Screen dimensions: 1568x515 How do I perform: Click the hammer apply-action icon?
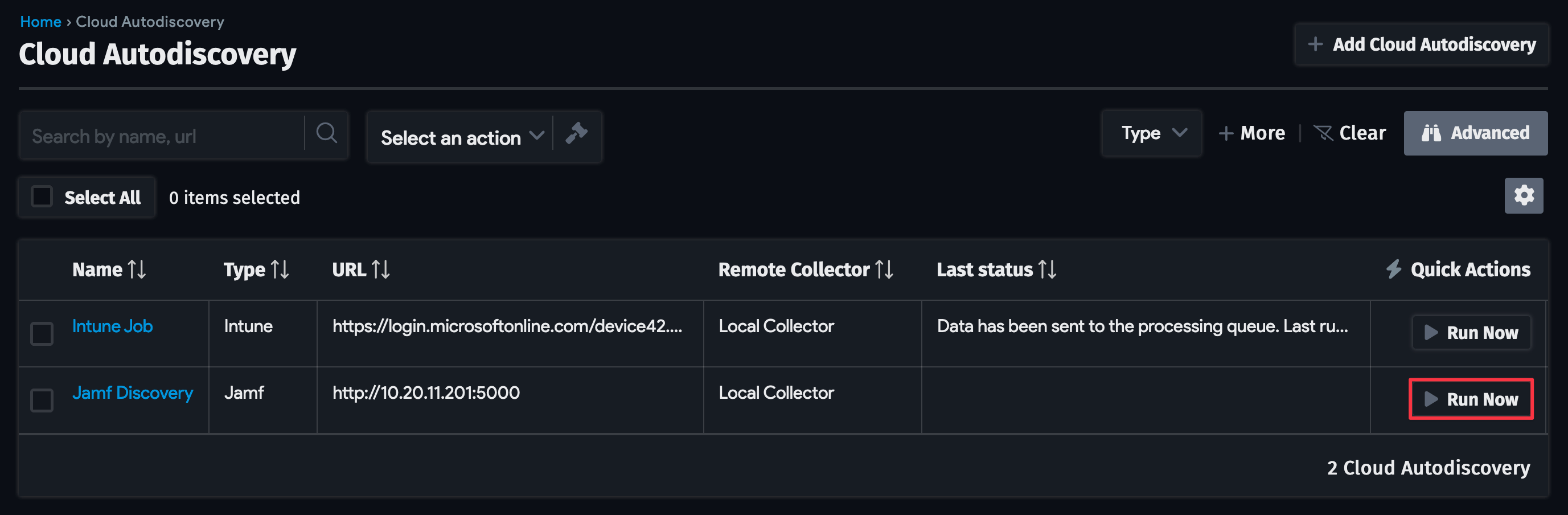[576, 133]
